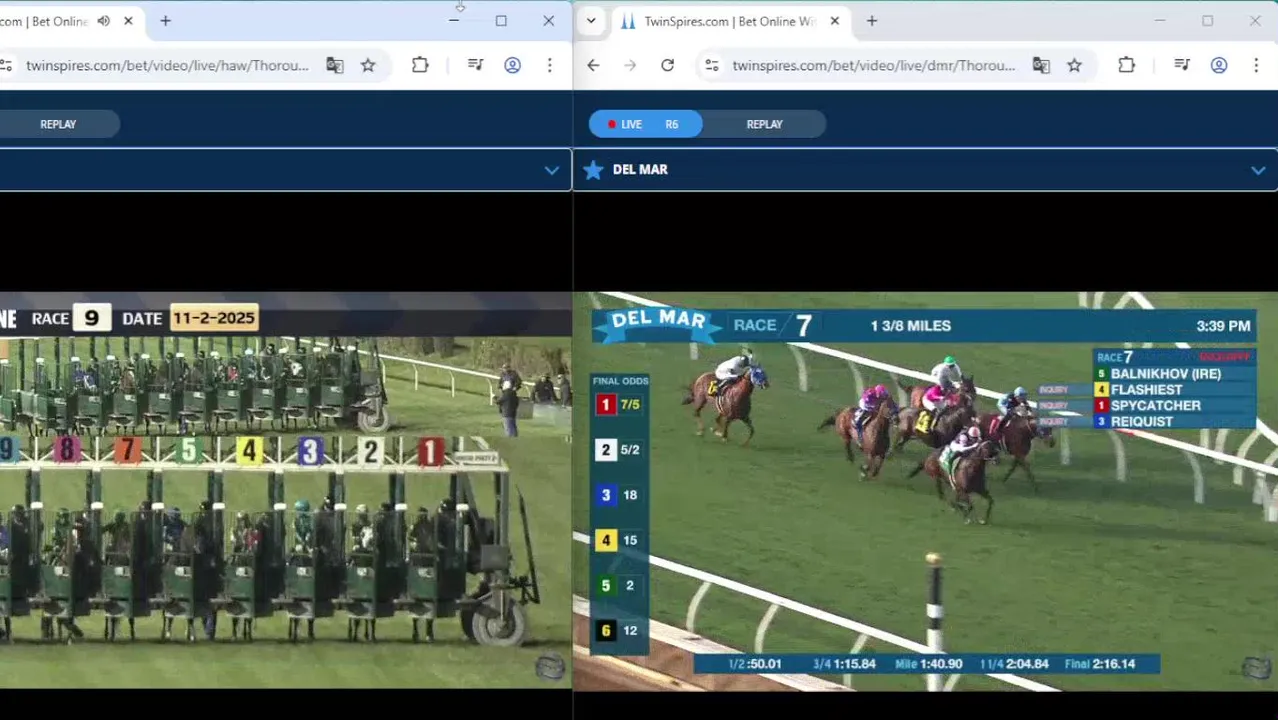Open the Extensions puzzle icon in the left window
Screen dimensions: 1278x720
(x=420, y=65)
